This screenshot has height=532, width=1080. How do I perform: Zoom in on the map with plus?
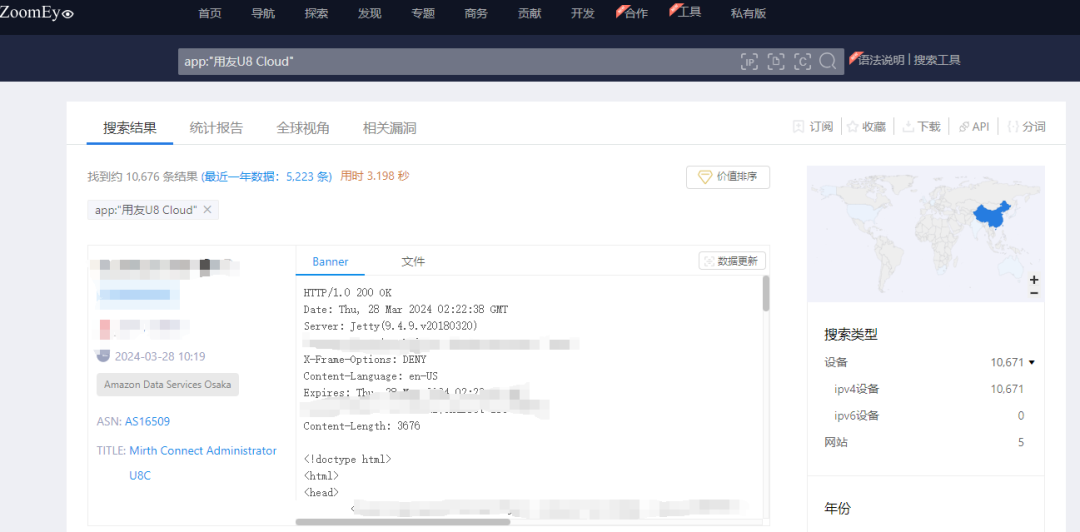click(1034, 280)
